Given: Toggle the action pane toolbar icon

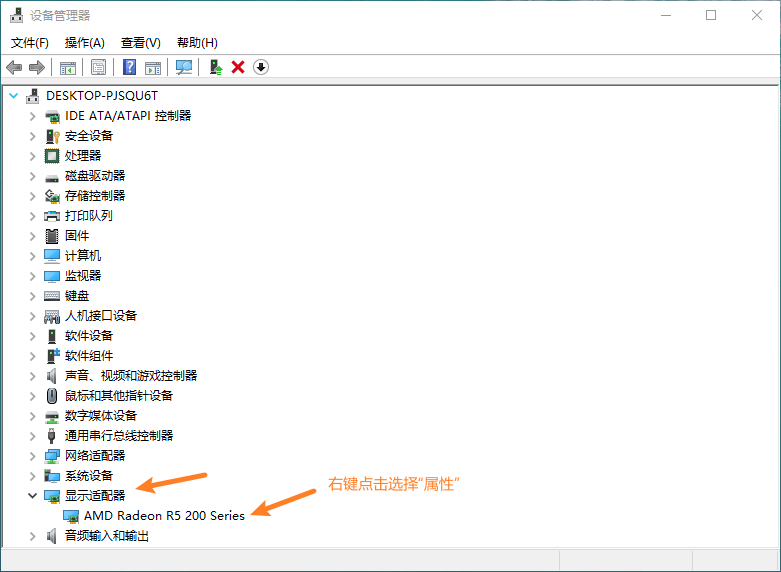Looking at the screenshot, I should 153,68.
